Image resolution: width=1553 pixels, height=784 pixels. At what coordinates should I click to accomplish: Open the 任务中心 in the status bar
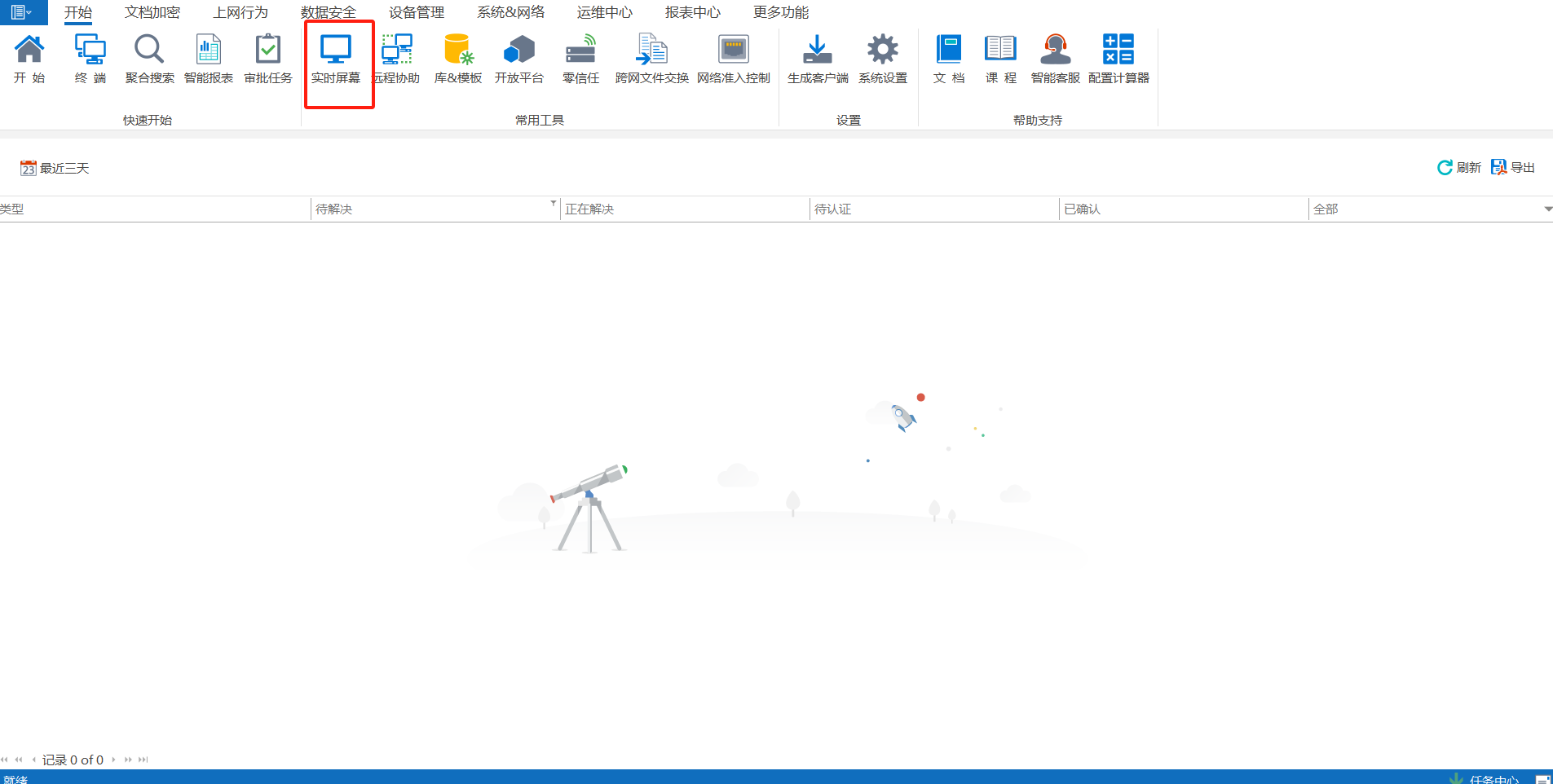click(1485, 779)
